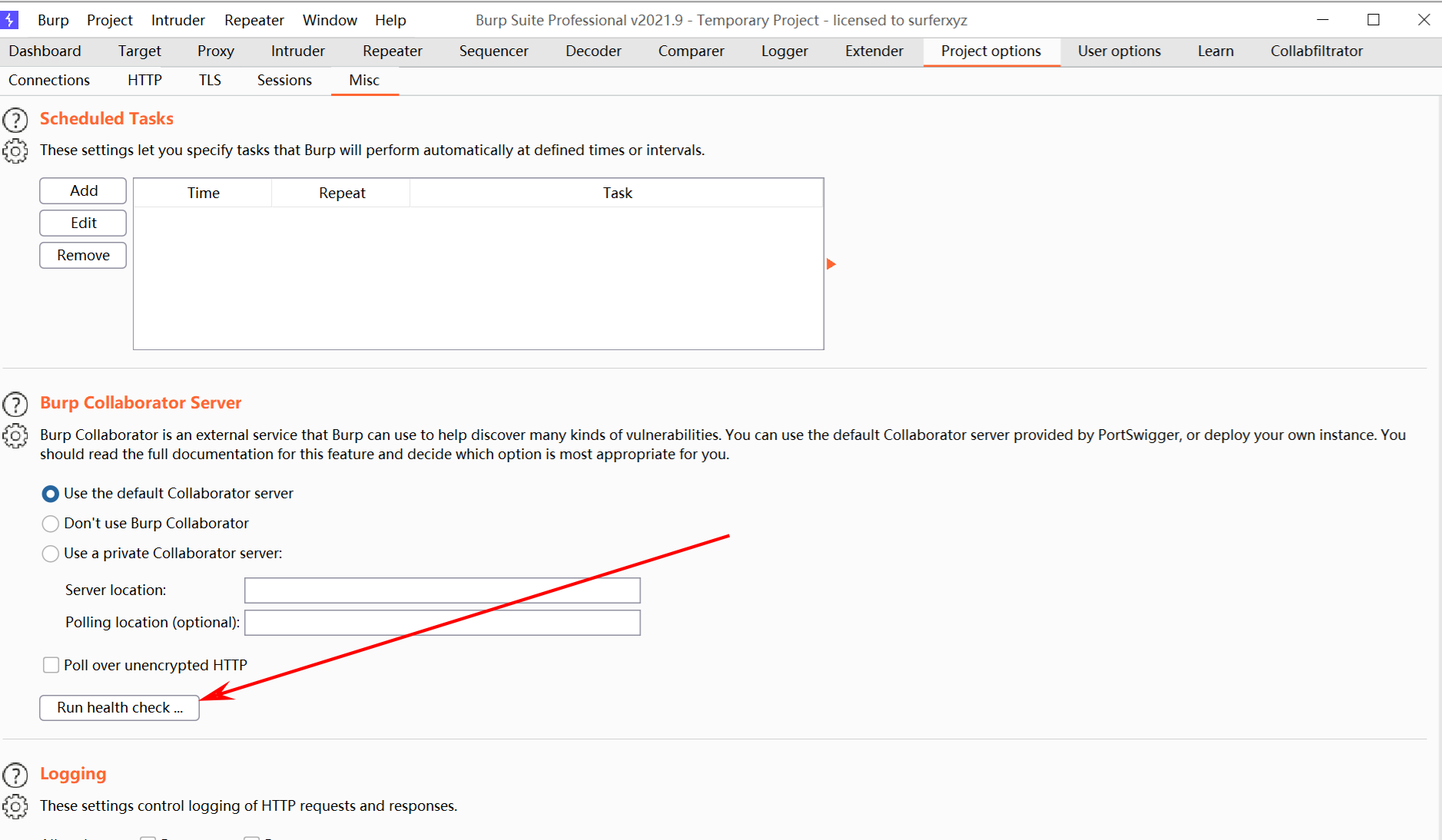Open help for Burp Collaborator Server
This screenshot has height=840, width=1442.
click(15, 404)
